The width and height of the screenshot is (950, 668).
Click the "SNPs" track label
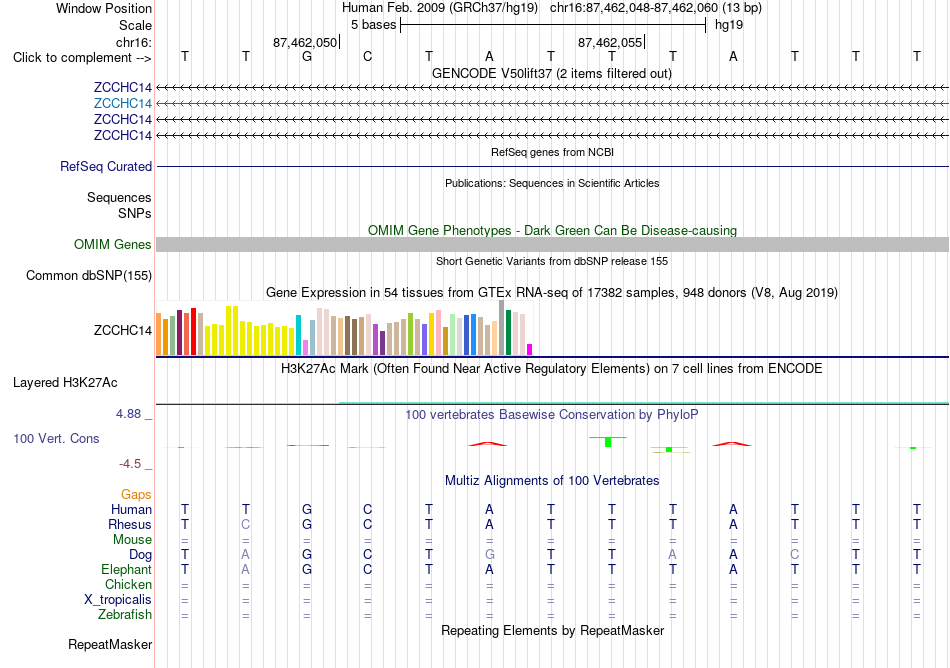(x=135, y=213)
